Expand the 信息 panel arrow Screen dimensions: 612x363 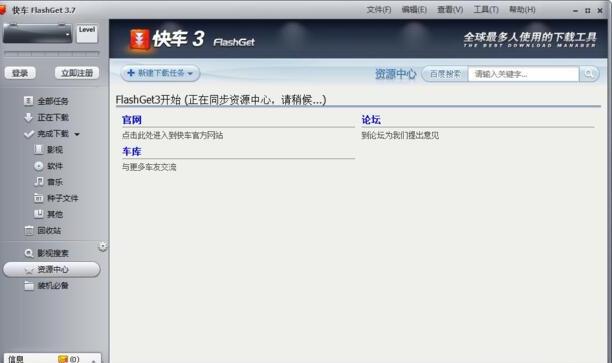tap(93, 360)
